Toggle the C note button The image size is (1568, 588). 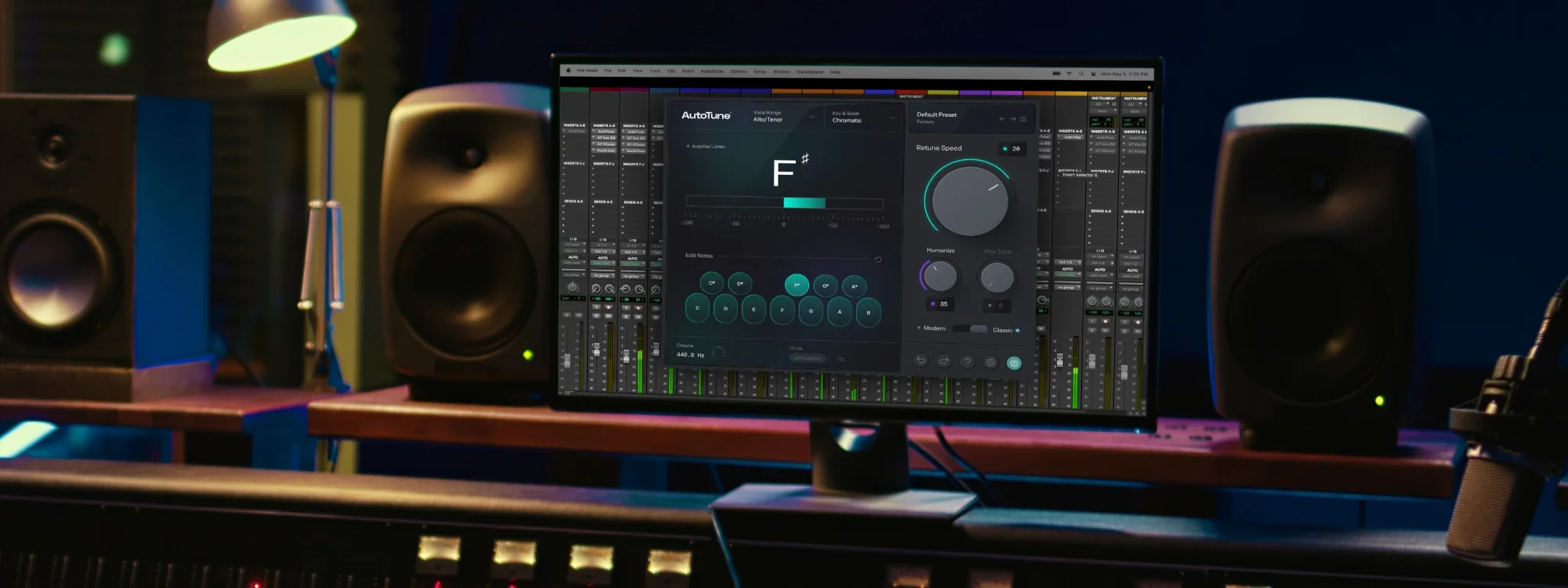(697, 308)
